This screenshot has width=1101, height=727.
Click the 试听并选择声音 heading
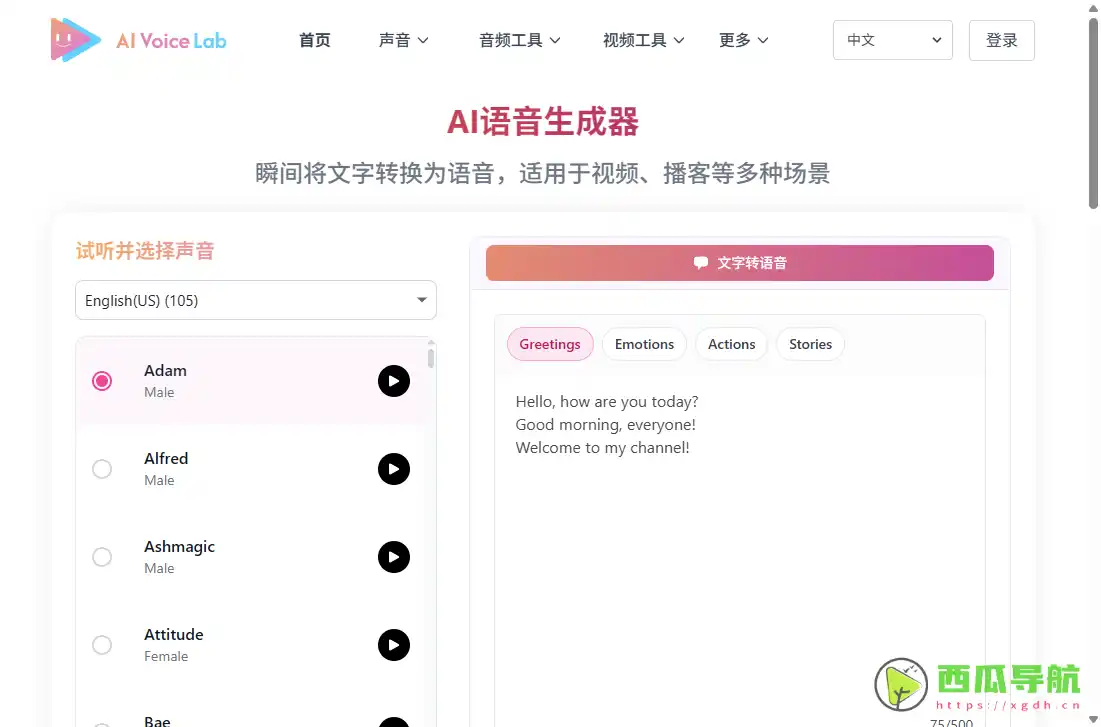click(145, 251)
